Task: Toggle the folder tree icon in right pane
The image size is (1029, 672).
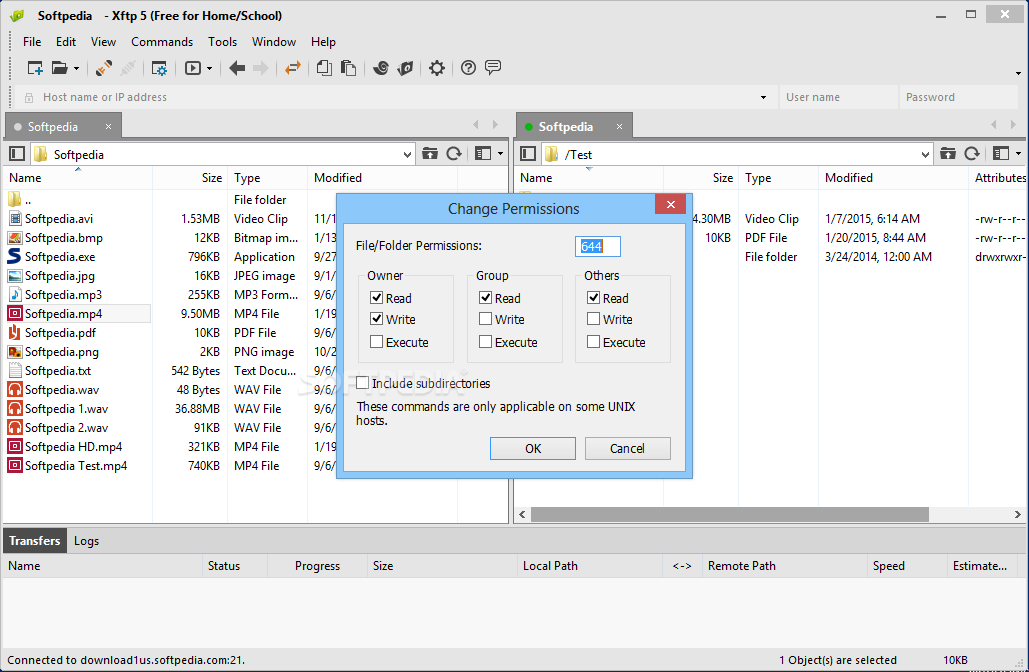Action: point(528,154)
